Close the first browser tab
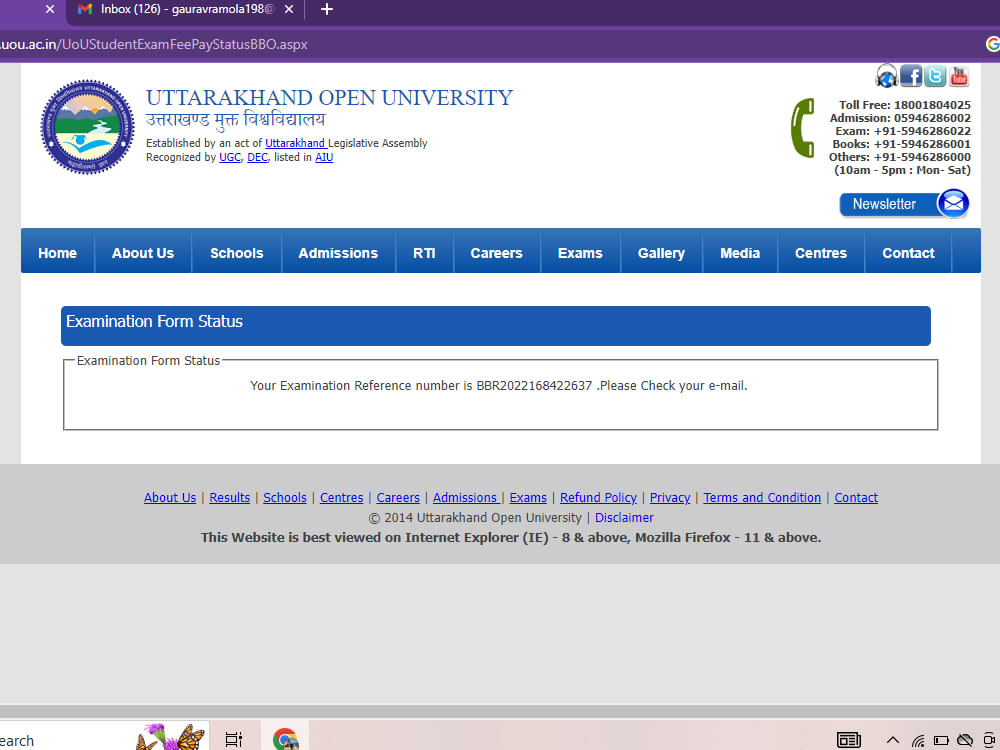 [50, 10]
